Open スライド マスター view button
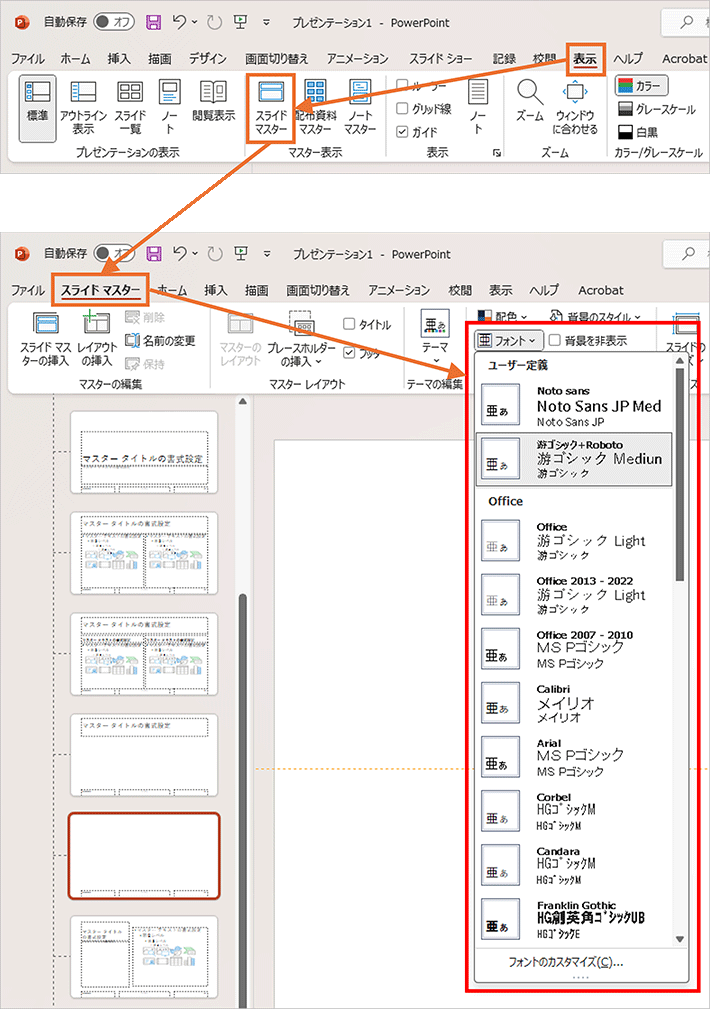Screen dimensions: 710x1009 tap(270, 107)
